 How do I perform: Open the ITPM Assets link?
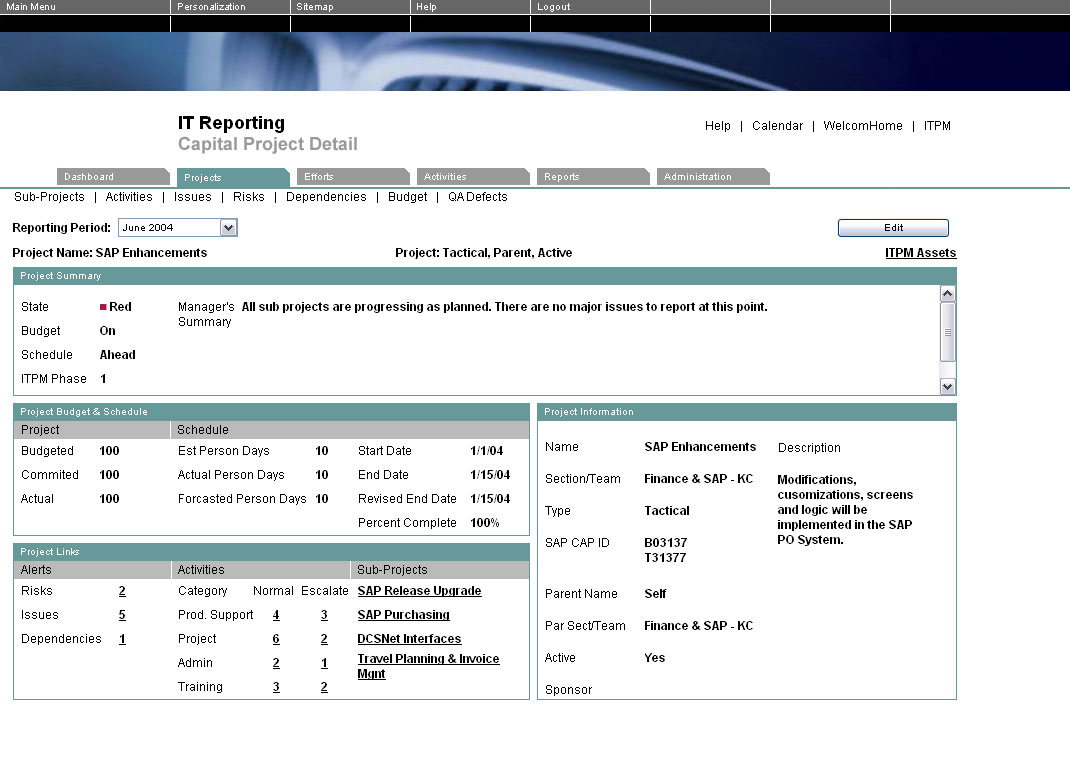pos(921,252)
